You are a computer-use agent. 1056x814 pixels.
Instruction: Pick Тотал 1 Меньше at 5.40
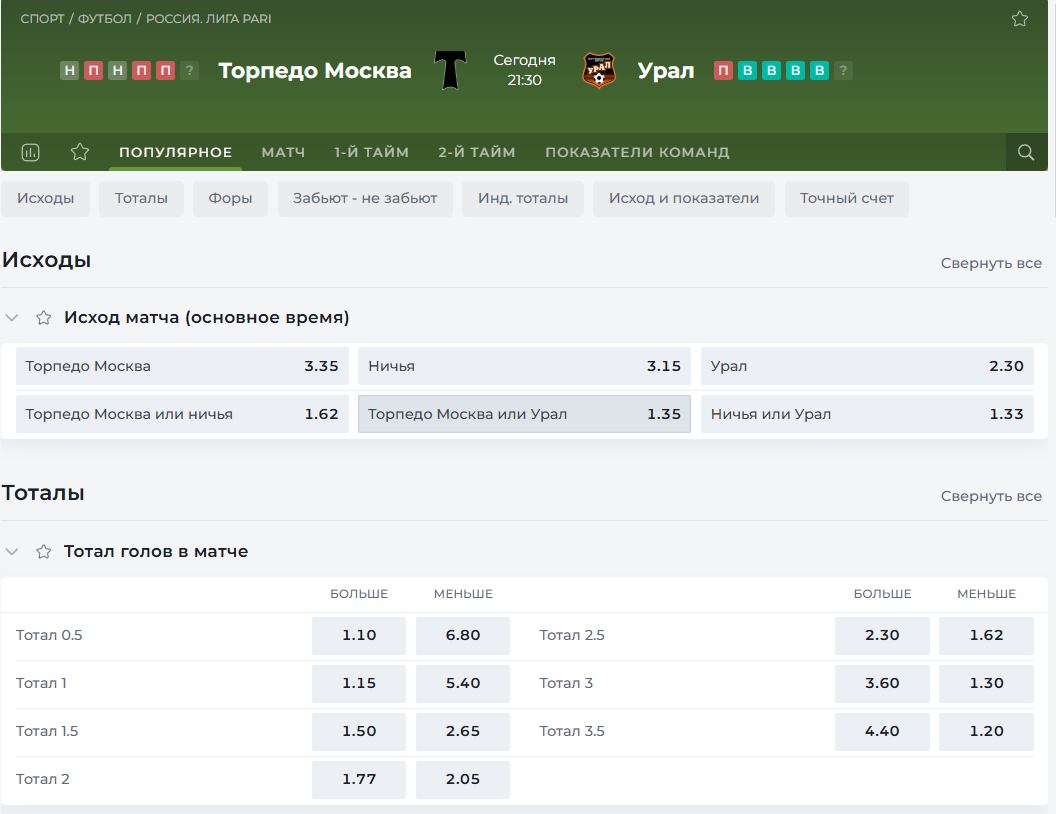[463, 683]
